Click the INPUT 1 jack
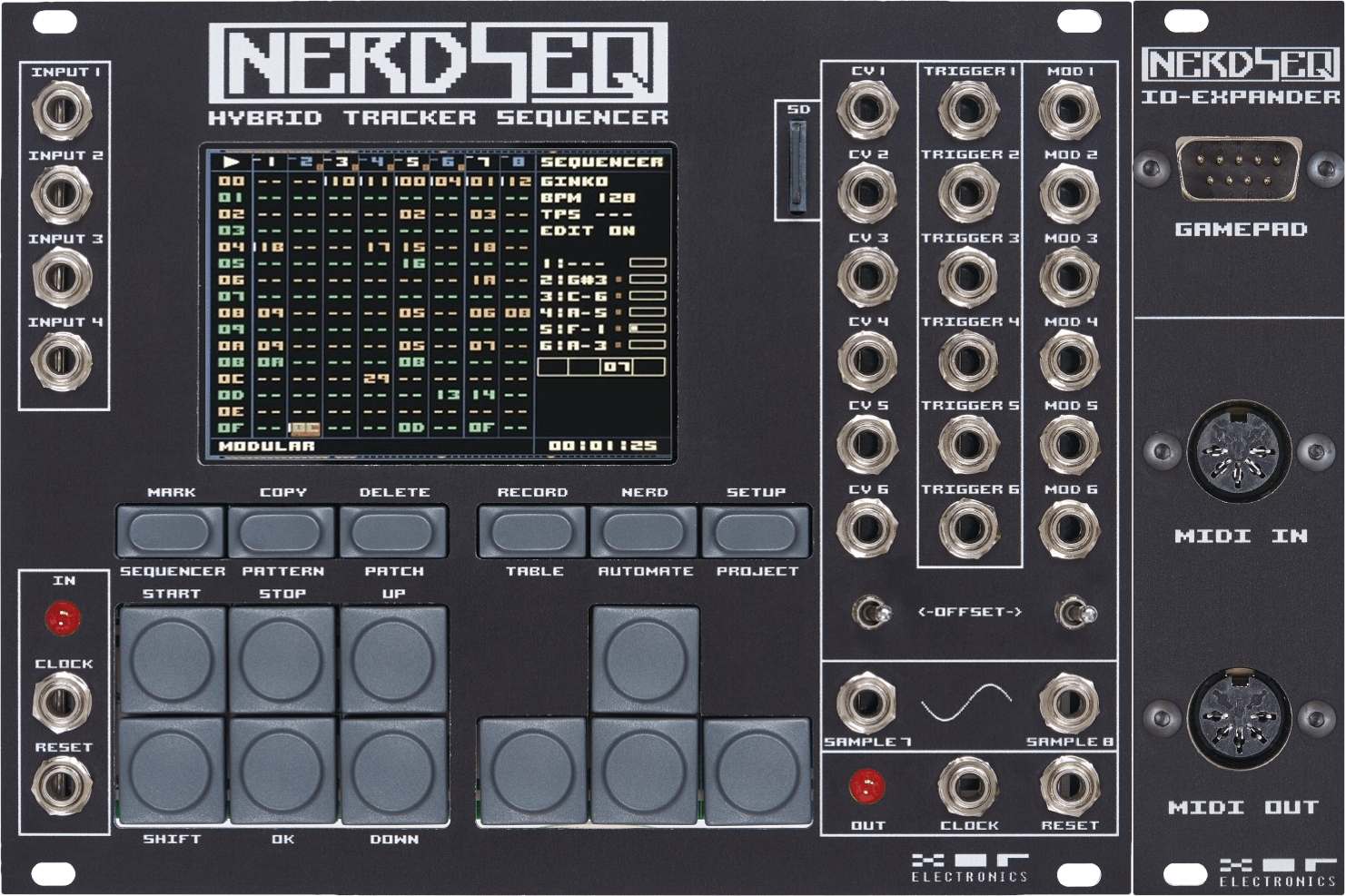Viewport: 1346px width, 896px height. pos(62,110)
